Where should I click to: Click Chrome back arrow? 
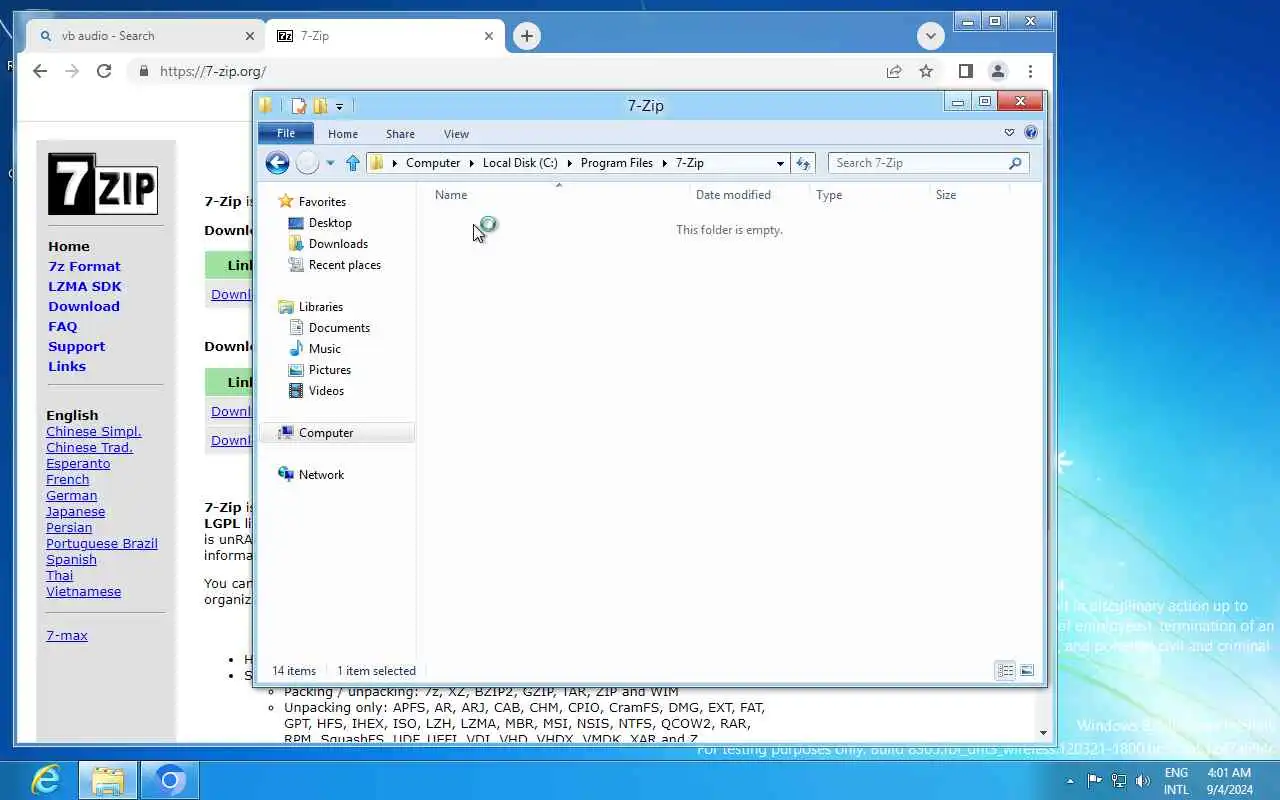click(x=40, y=71)
